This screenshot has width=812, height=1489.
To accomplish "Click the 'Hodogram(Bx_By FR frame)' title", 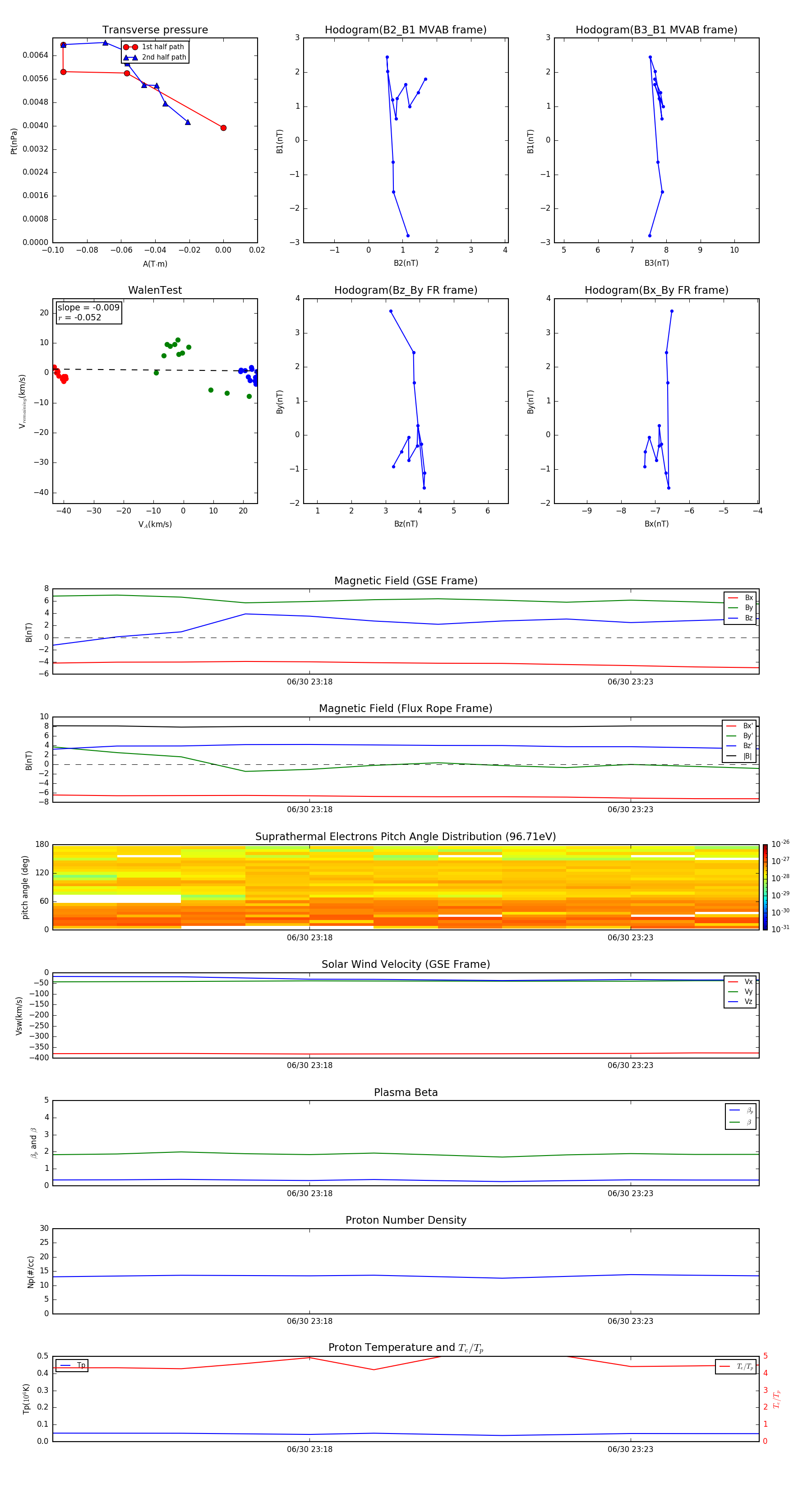I will coord(656,290).
